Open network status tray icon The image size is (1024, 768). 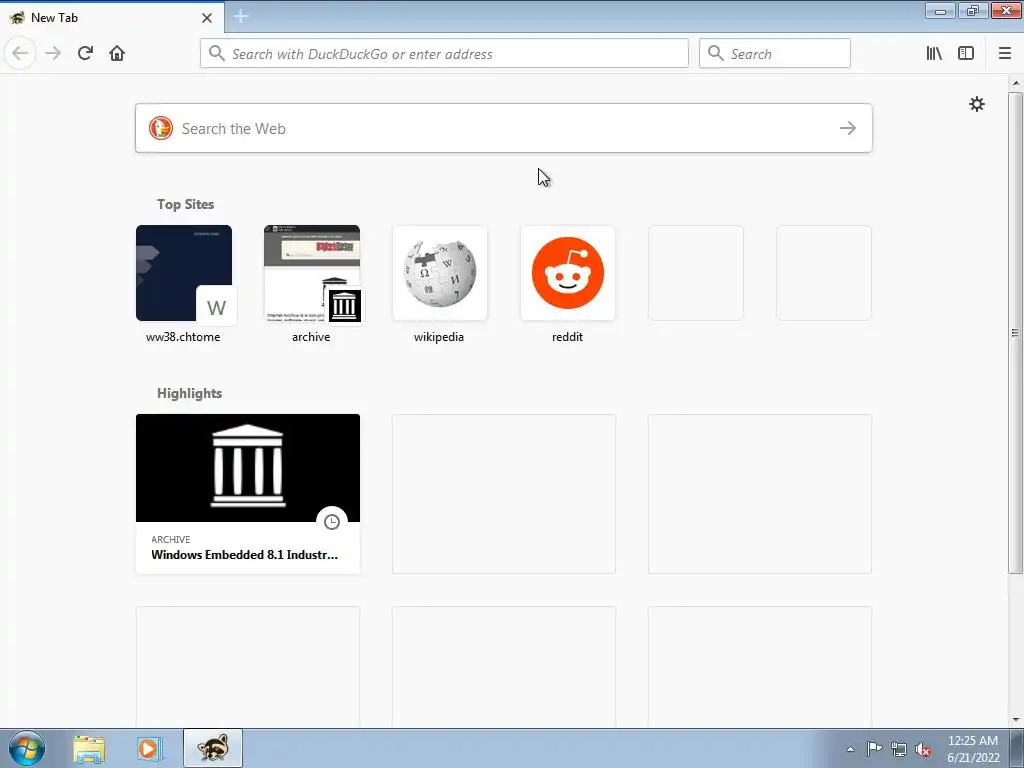(x=899, y=750)
